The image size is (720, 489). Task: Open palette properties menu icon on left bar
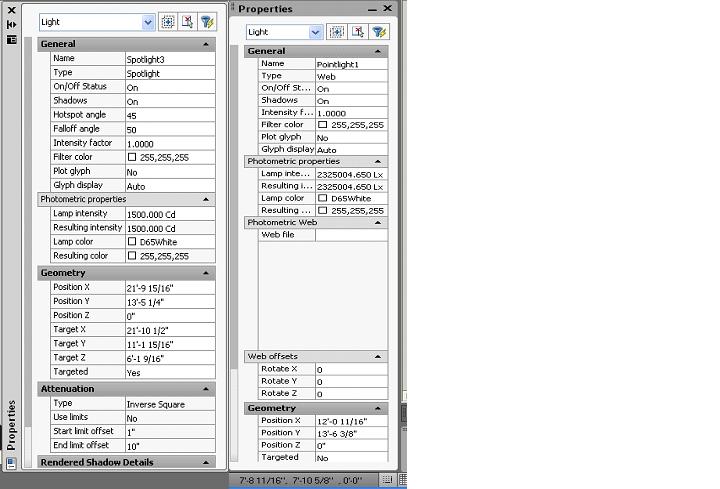[x=11, y=39]
